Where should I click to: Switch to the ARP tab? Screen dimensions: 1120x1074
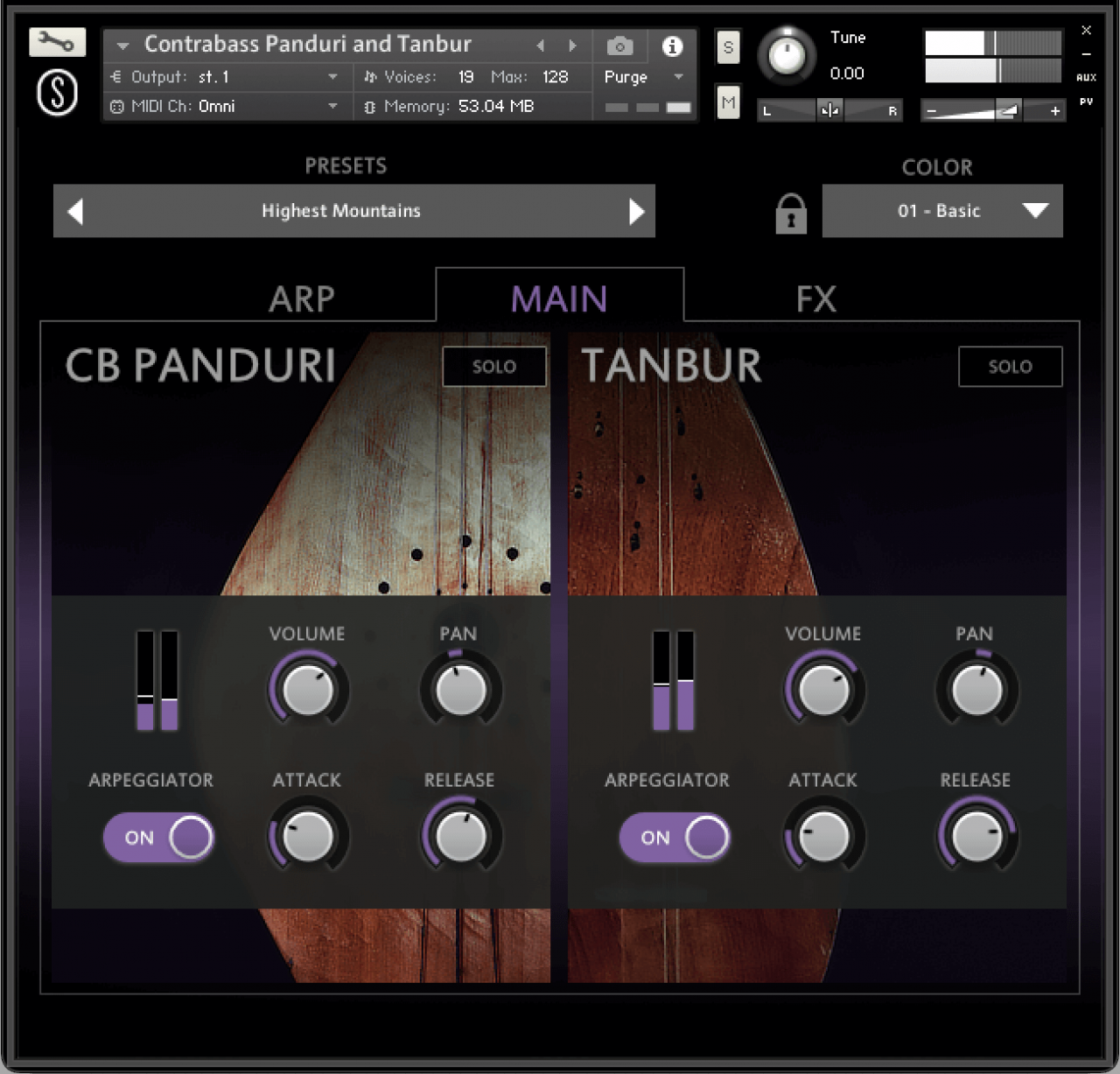click(x=304, y=298)
